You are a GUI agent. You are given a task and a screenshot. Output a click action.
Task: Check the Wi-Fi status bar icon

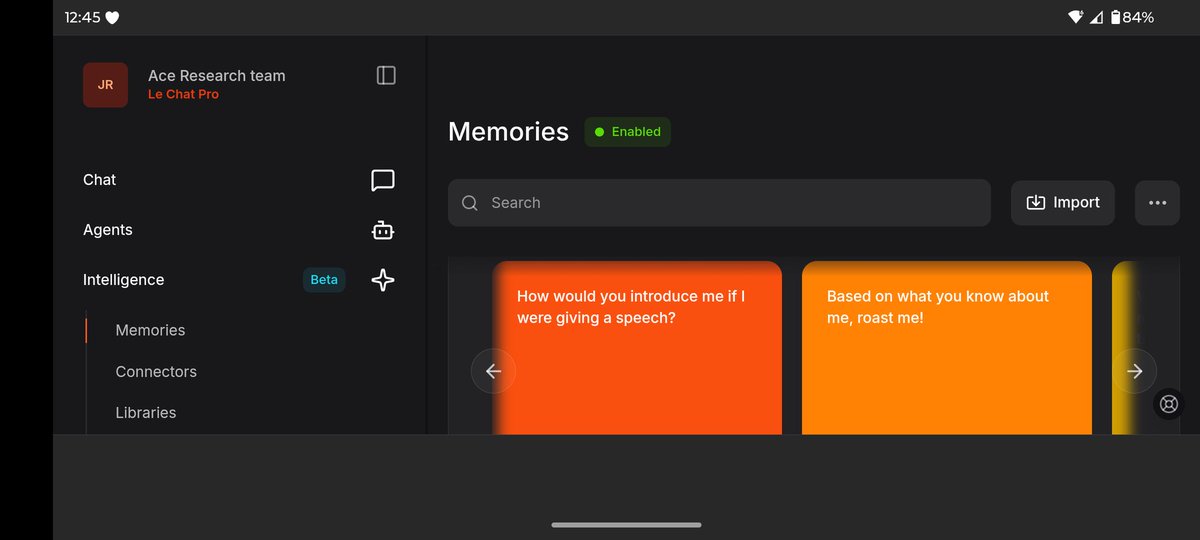click(x=1076, y=17)
